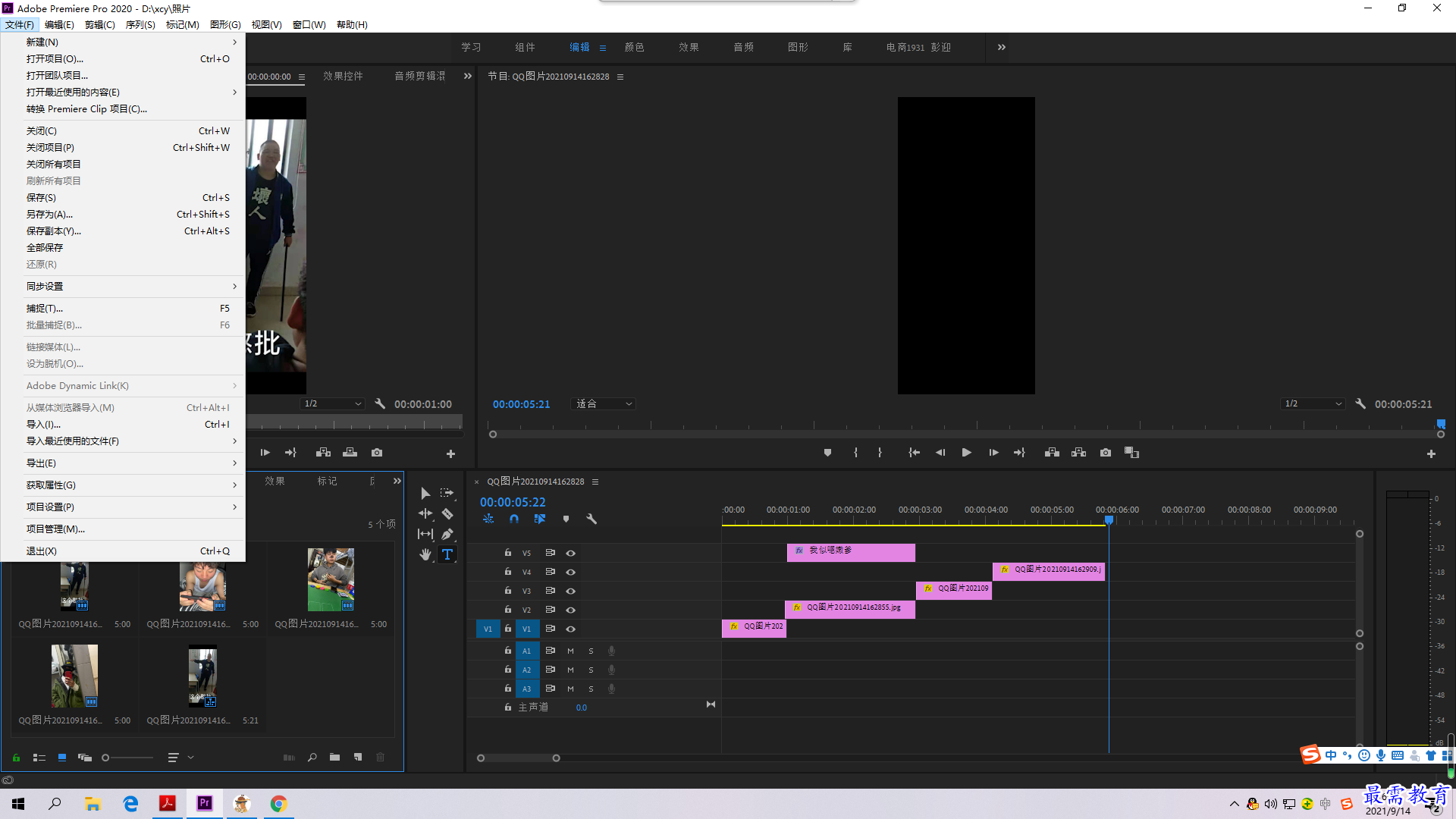Viewport: 1456px width, 819px height.
Task: Go to in point in program monitor
Action: (x=914, y=453)
